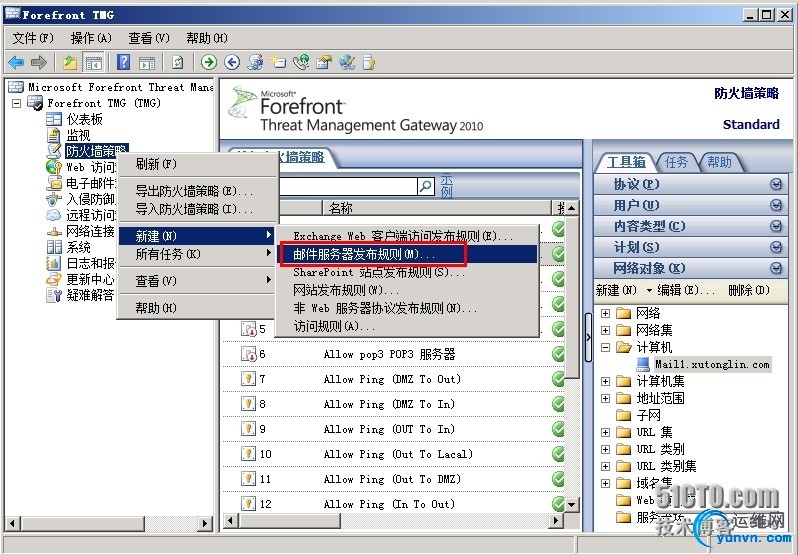Click rule list vertical scrollbar down arrow
Viewport: 798px width, 555px height.
click(x=572, y=504)
